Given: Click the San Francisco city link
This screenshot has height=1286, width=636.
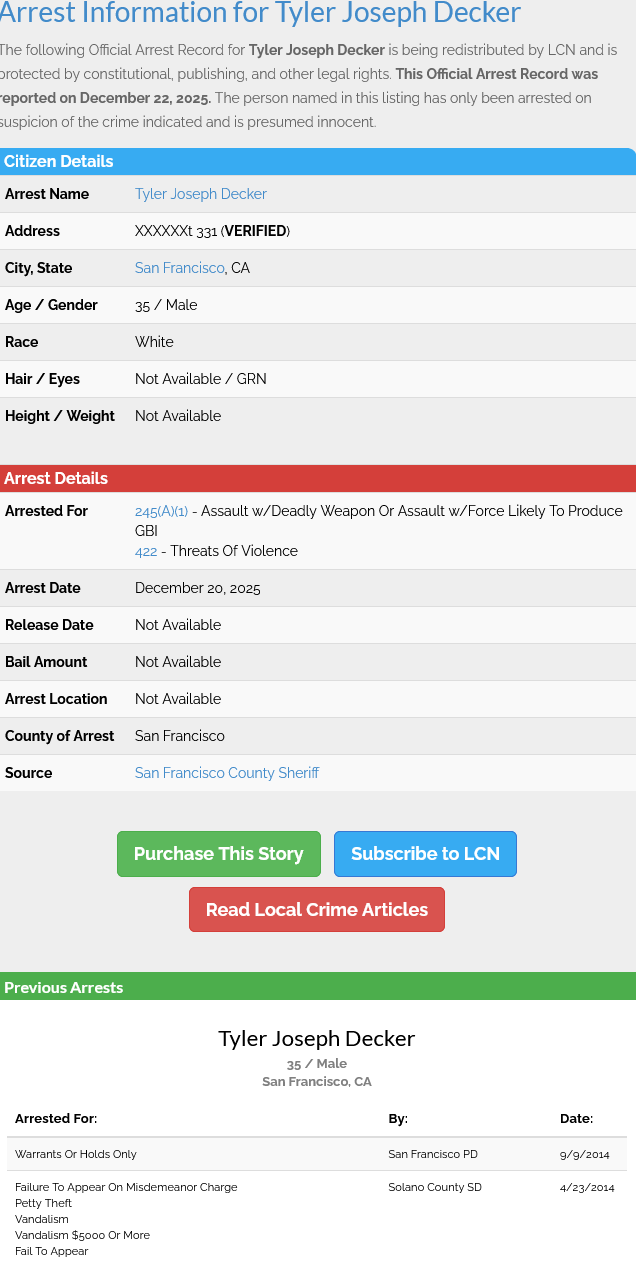Looking at the screenshot, I should (x=179, y=268).
